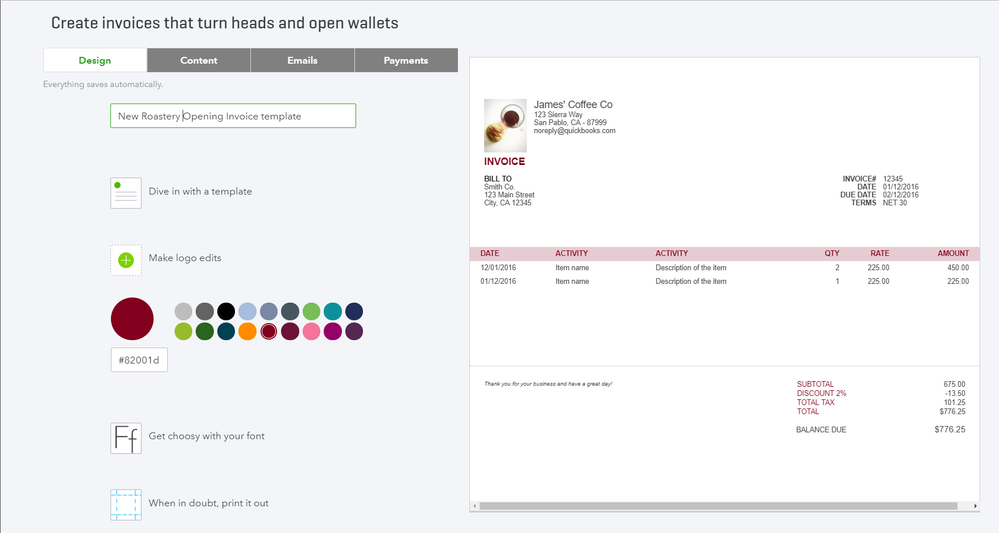Click the large dark red color circle

pos(132,320)
